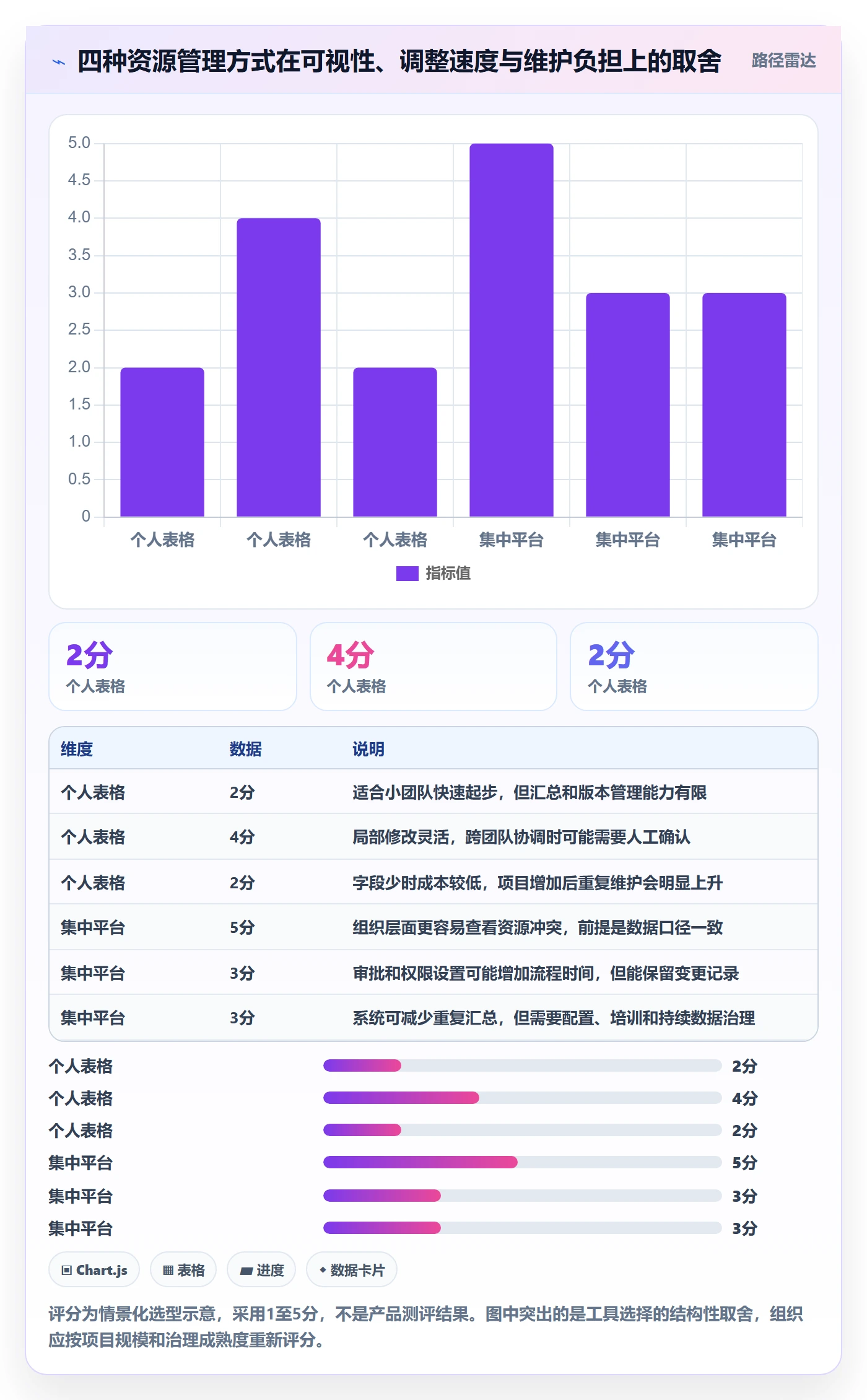Select the row 组织层面更容易查看资源冲突
867x1400 pixels.
point(434,927)
